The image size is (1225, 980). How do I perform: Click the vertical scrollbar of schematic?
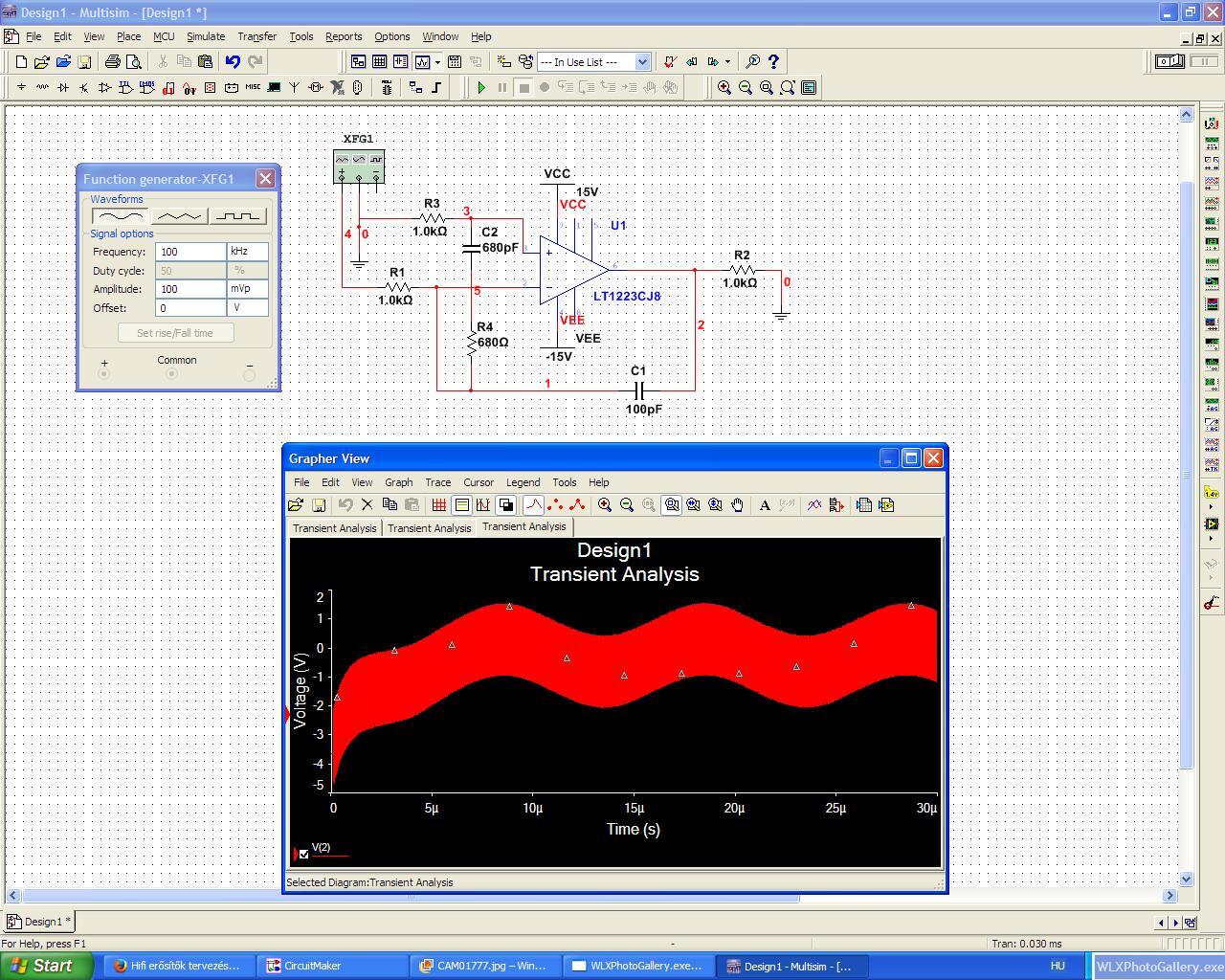pyautogui.click(x=1187, y=476)
